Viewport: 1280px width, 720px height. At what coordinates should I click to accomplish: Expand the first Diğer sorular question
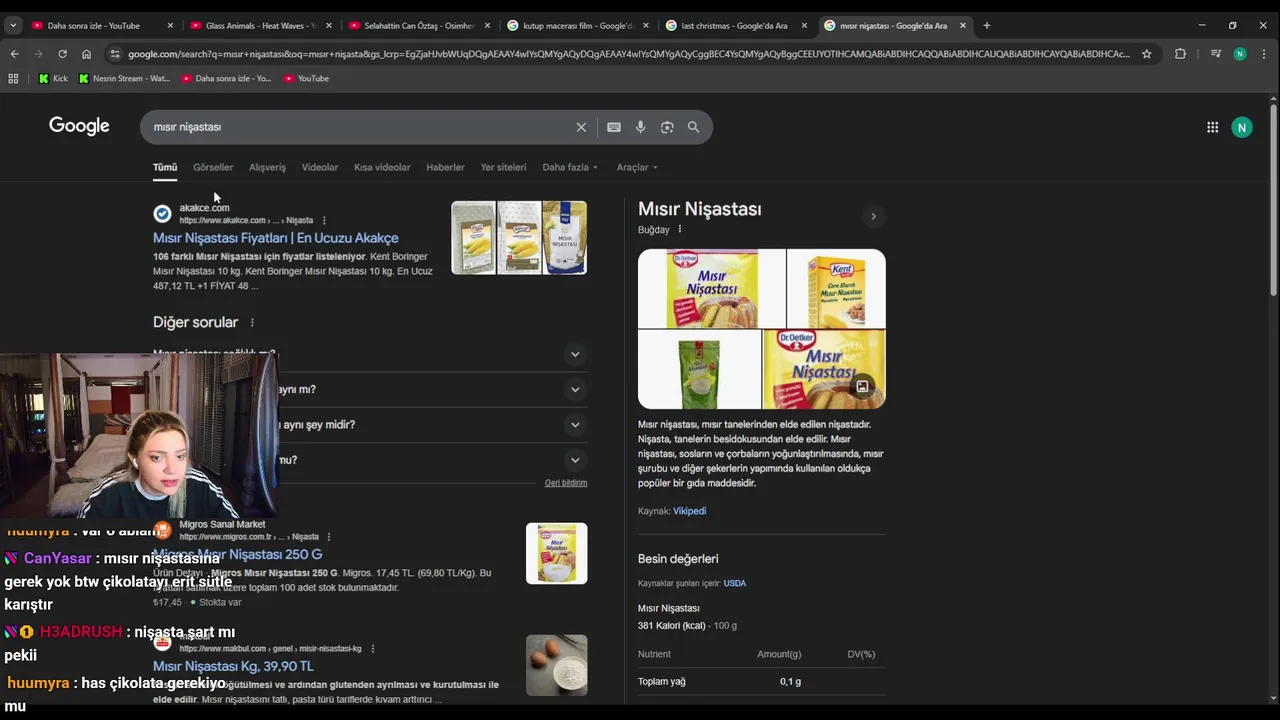point(575,354)
